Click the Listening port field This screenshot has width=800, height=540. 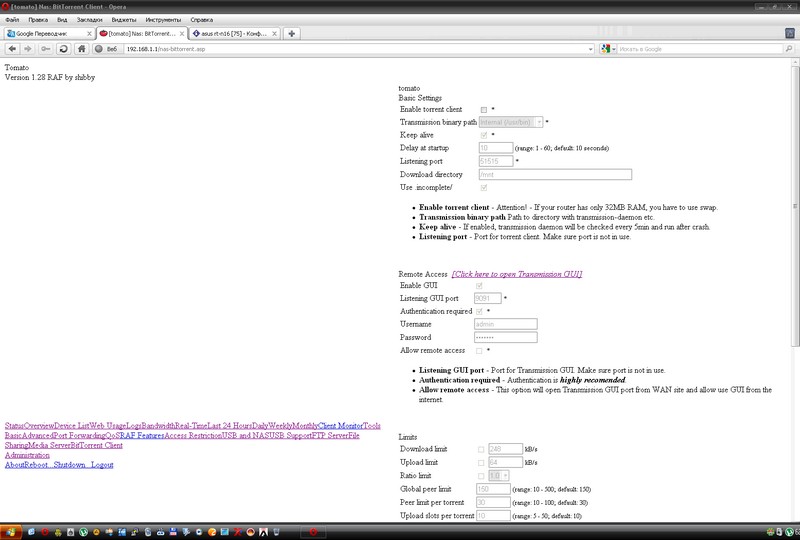click(x=496, y=161)
